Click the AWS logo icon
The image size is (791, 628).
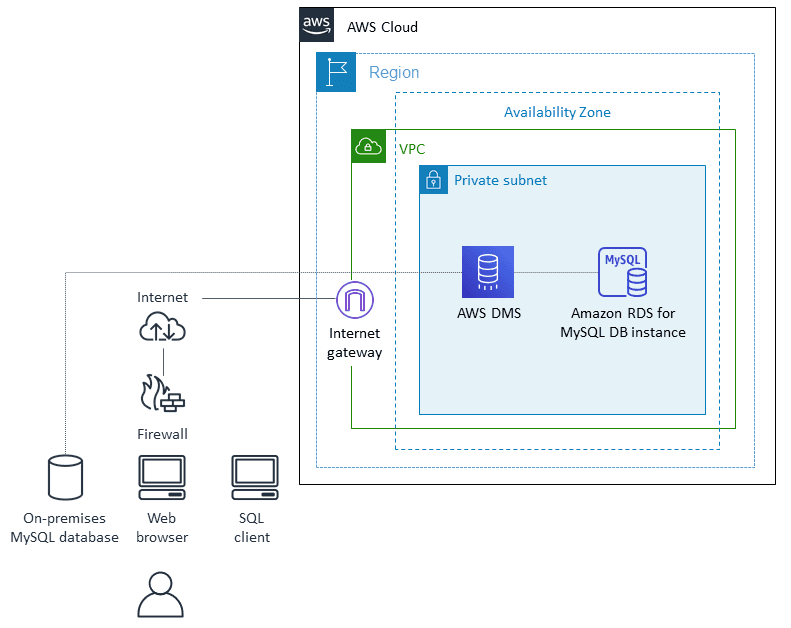point(317,25)
